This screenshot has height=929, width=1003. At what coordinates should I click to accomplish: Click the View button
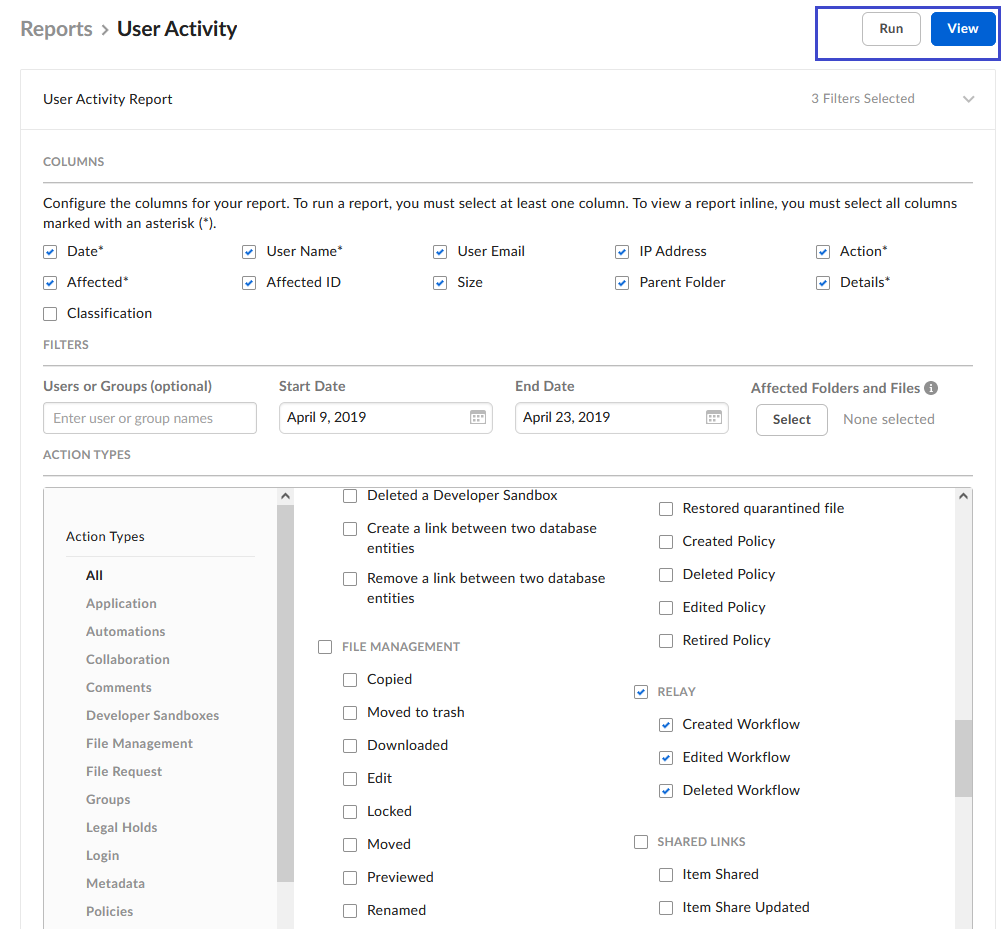coord(961,28)
